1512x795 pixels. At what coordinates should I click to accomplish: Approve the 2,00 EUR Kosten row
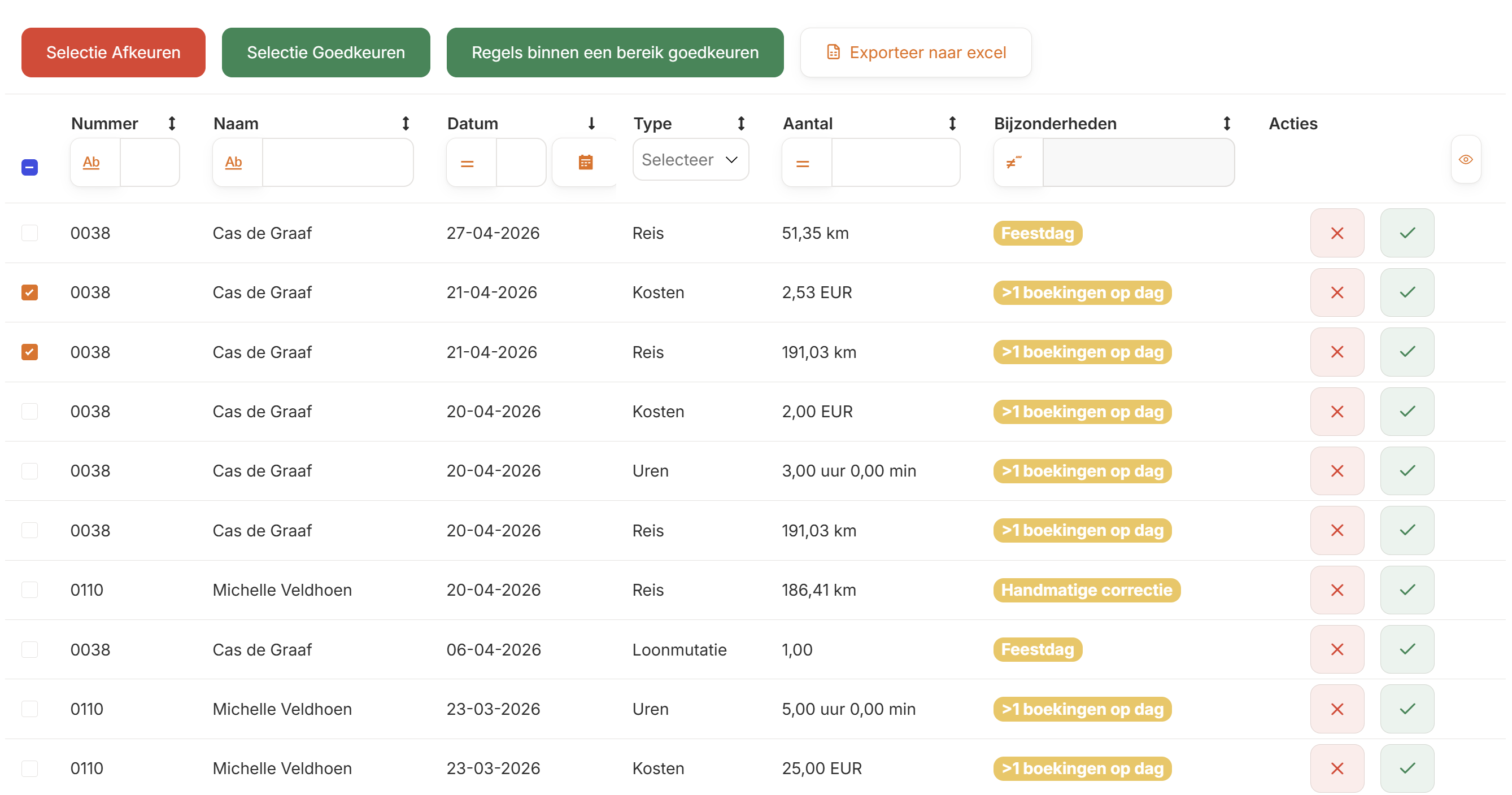point(1407,411)
